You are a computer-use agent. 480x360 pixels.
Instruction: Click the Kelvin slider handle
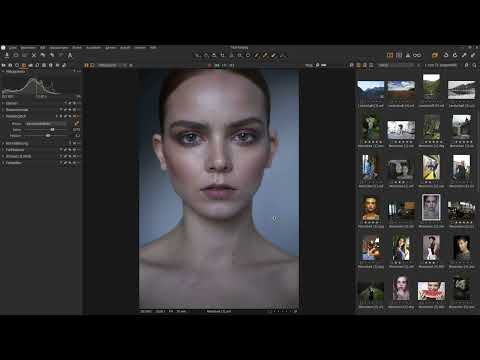52,130
